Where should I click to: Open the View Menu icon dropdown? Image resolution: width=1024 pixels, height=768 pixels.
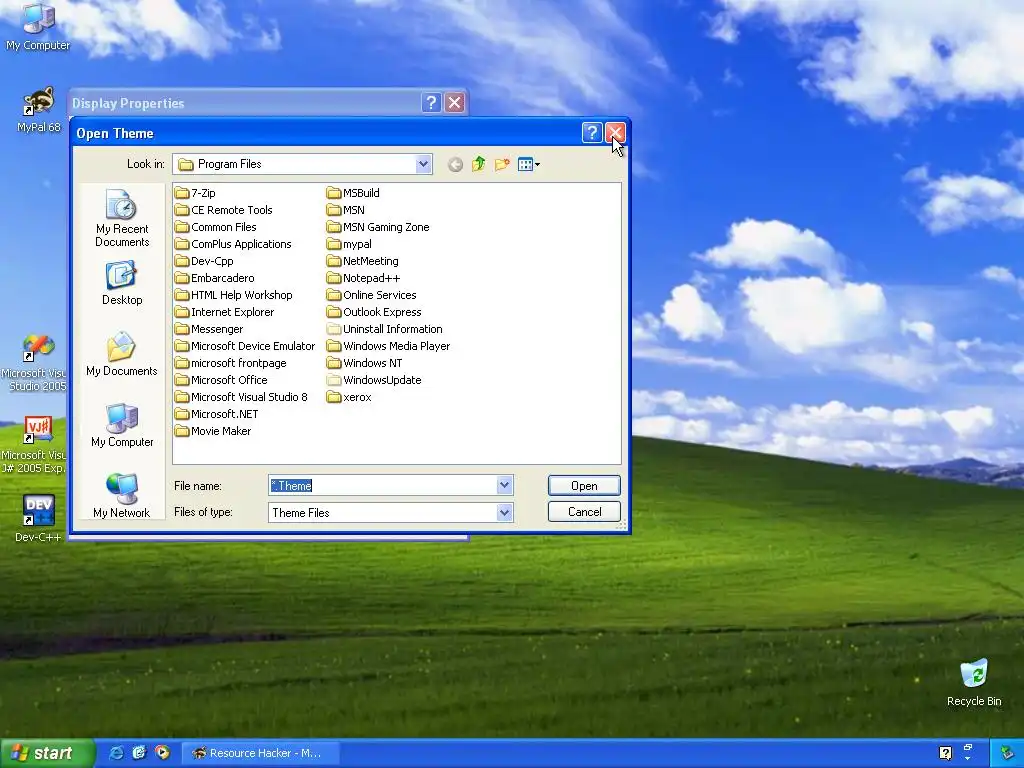click(x=528, y=164)
